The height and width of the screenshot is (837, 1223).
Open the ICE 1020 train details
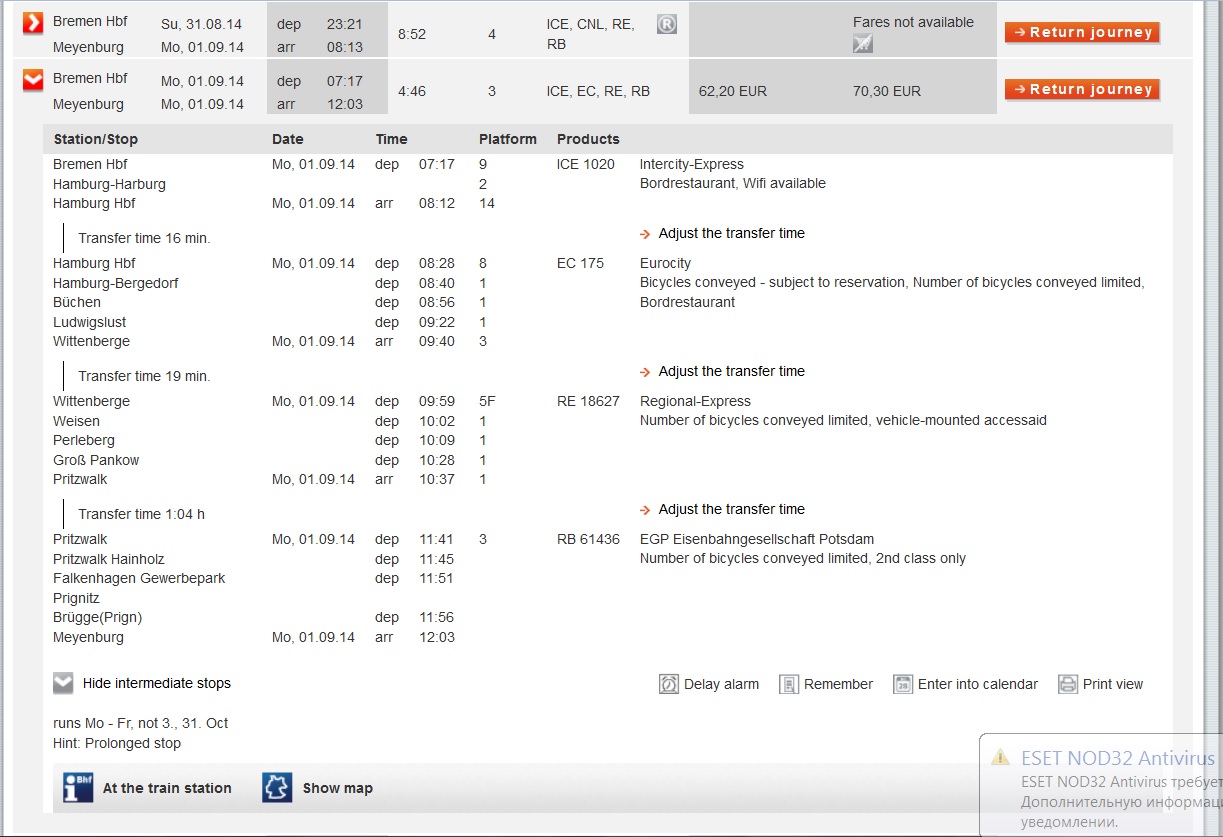(585, 164)
